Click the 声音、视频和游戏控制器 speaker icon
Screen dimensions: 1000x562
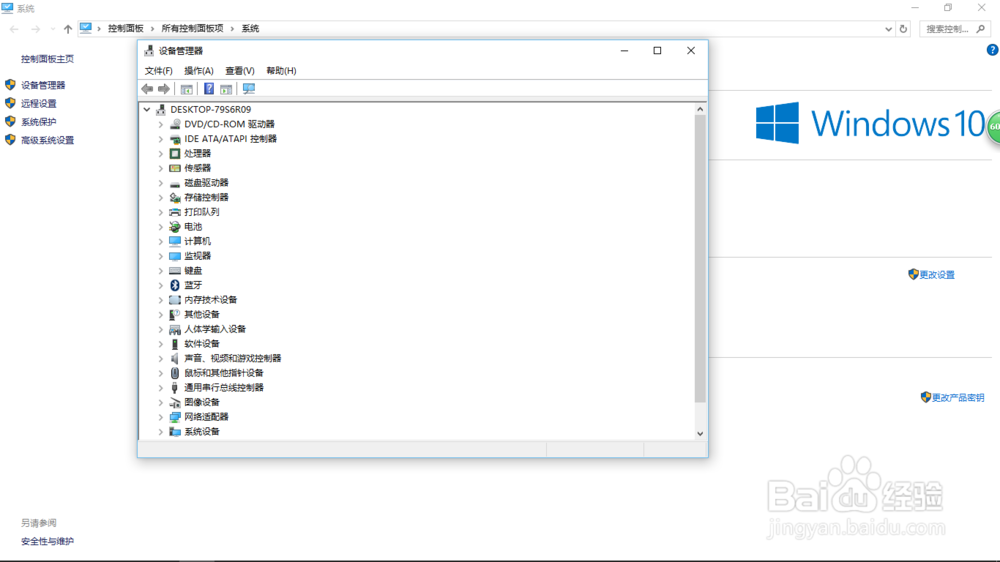point(175,359)
